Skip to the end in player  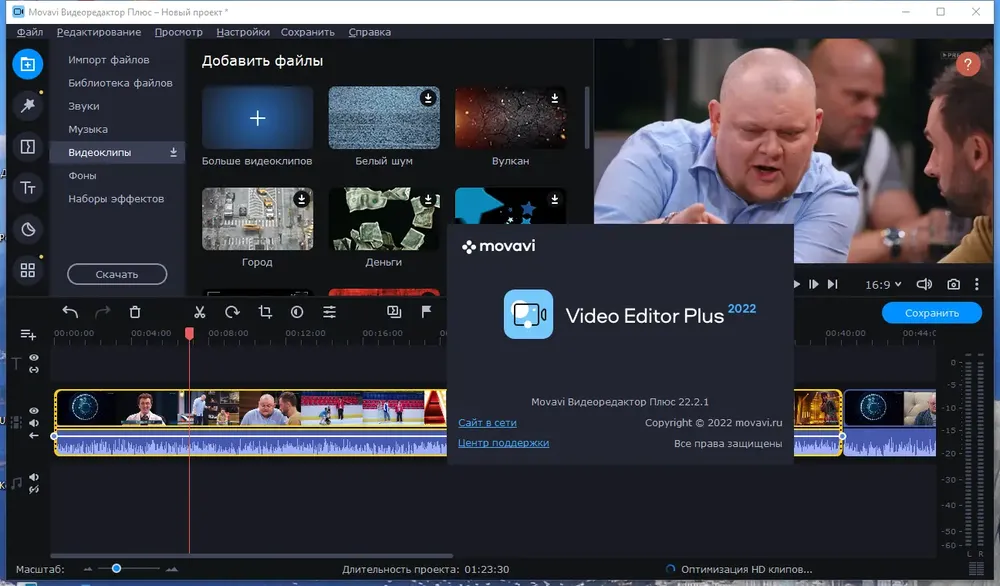click(832, 284)
